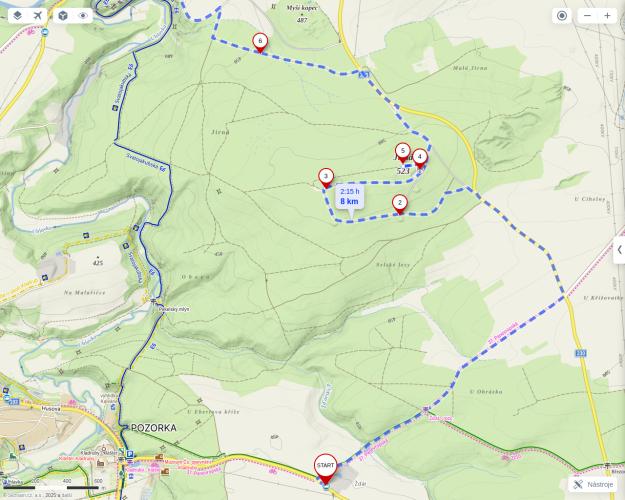625x500 pixels.
Task: Switch to aerial view with airplane icon
Action: click(37, 16)
